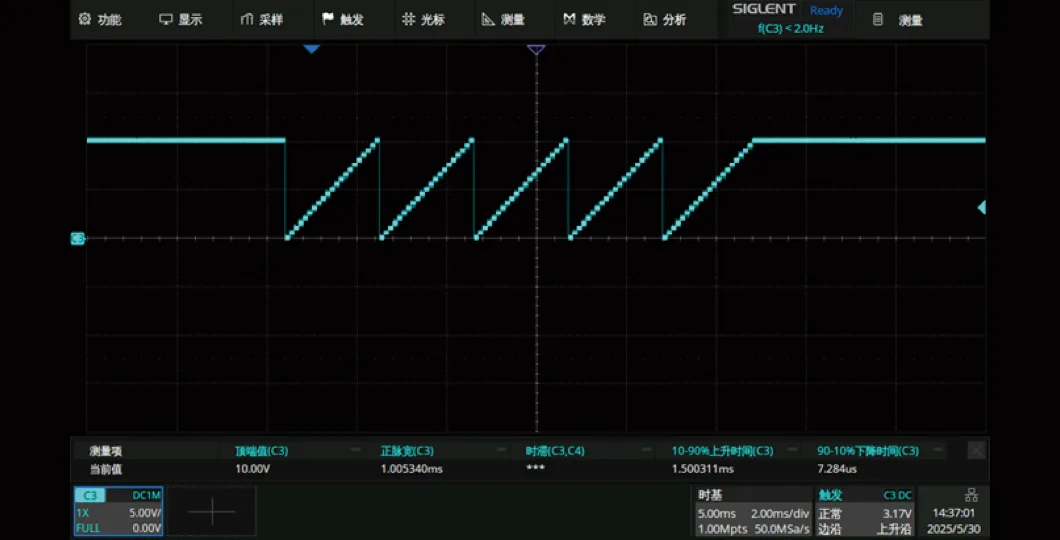Toggle the C3 channel label tab
This screenshot has height=540, width=1060.
[89, 495]
